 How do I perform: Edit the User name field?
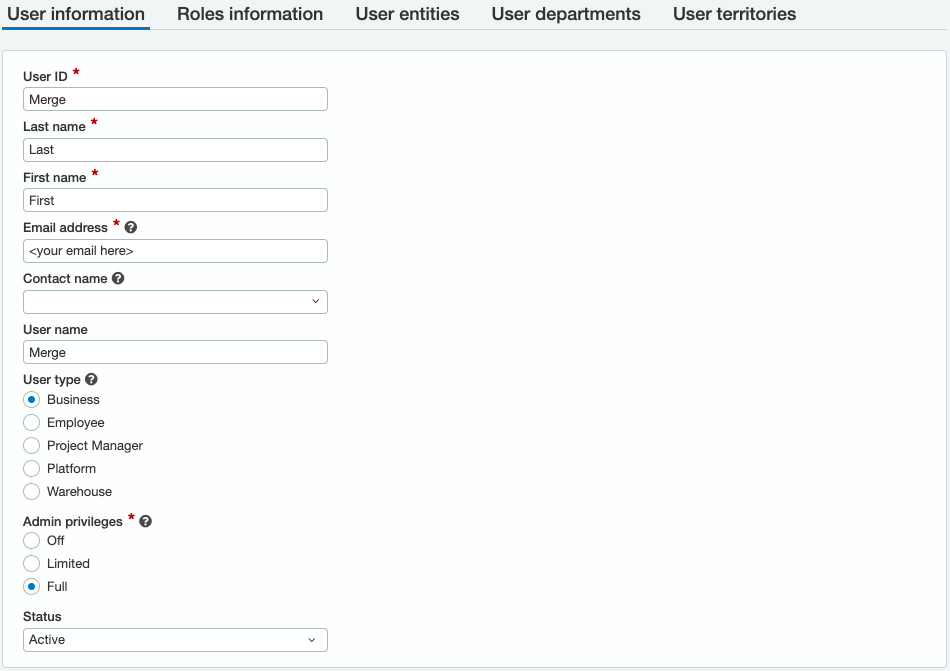(175, 352)
